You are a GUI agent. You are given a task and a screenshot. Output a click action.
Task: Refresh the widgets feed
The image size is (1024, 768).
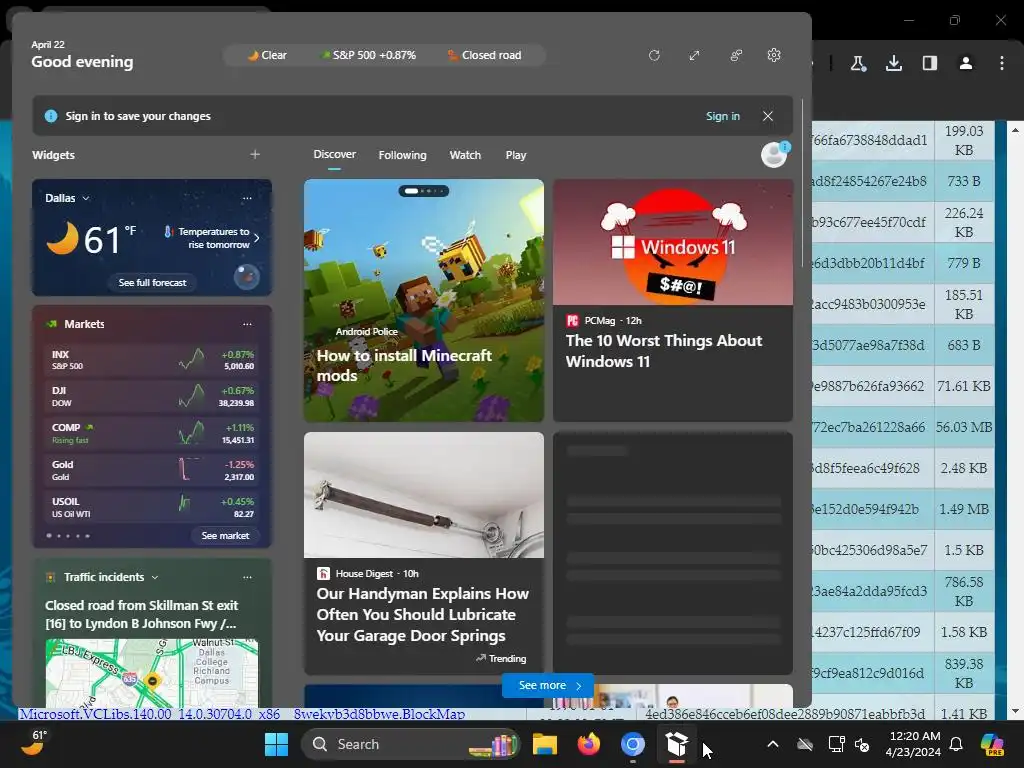tap(654, 56)
